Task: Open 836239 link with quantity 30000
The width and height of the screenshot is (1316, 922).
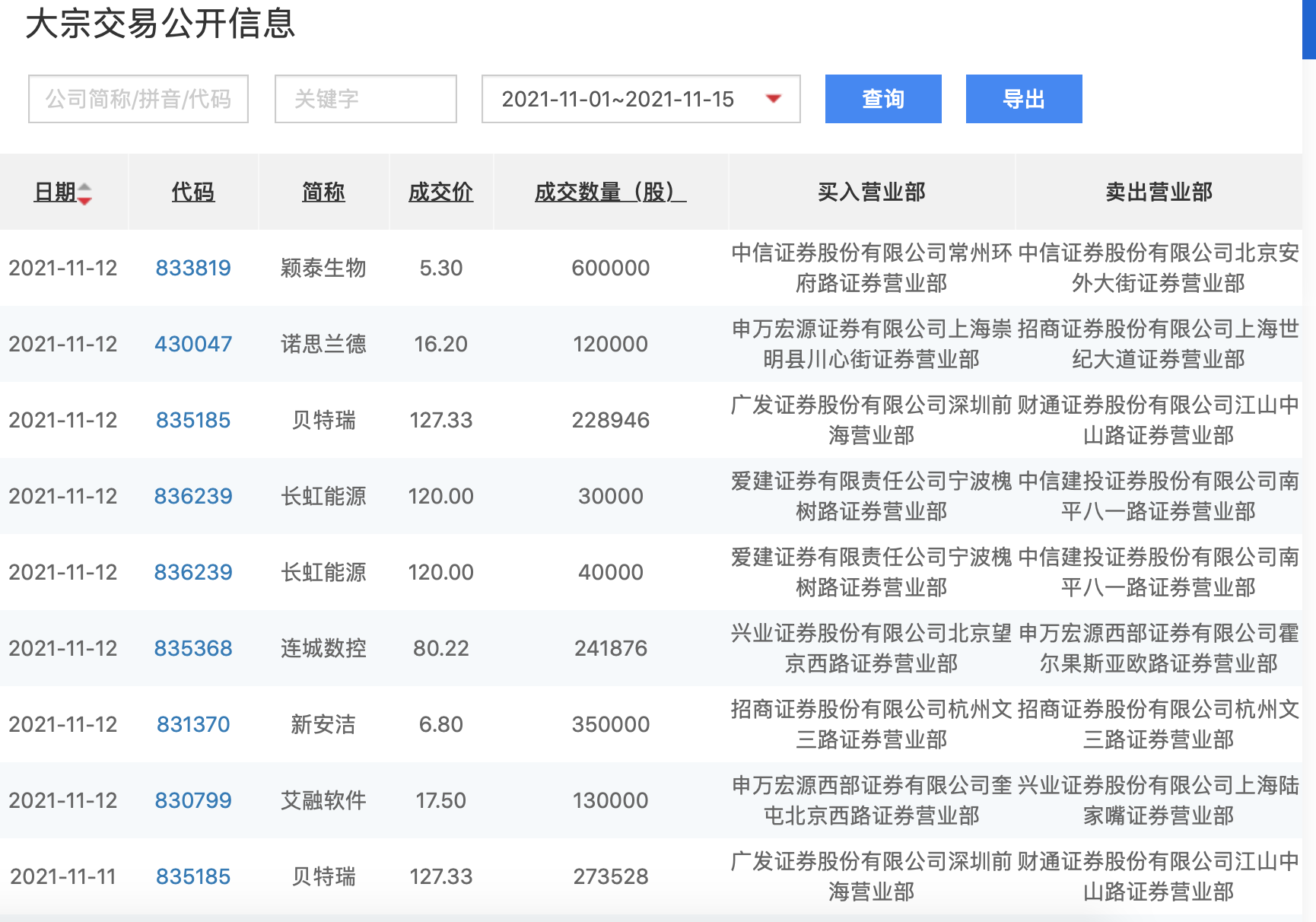Action: click(193, 496)
